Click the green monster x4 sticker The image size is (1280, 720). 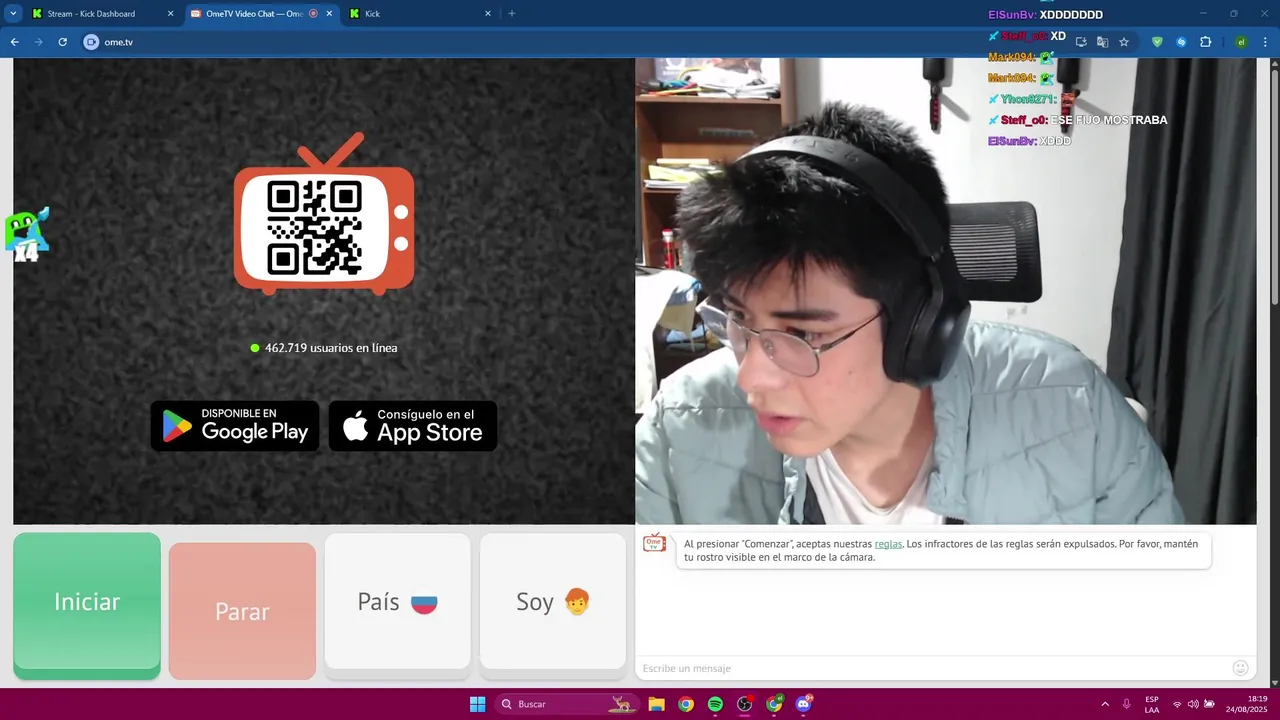[x=27, y=235]
